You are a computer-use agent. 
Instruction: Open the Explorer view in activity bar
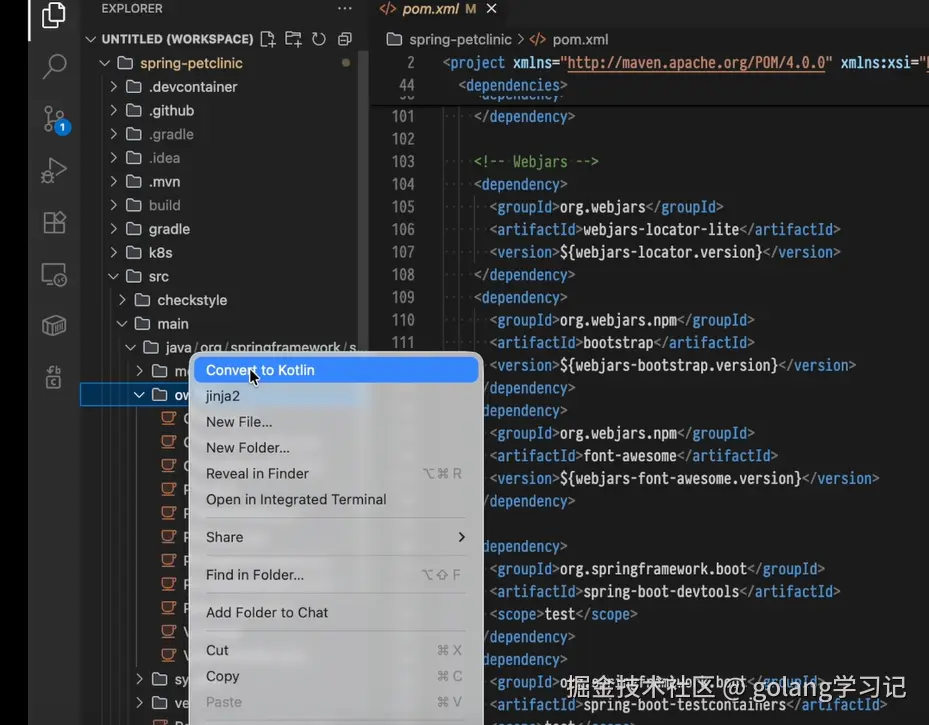pyautogui.click(x=53, y=15)
